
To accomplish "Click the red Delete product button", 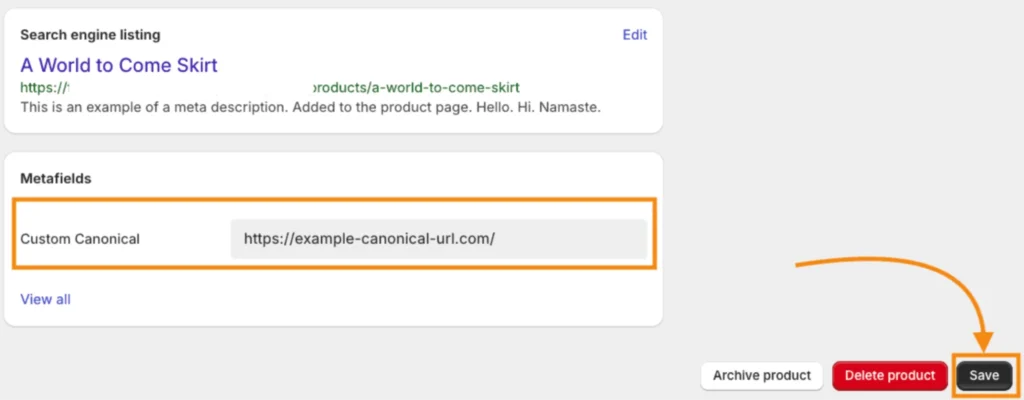I will 890,376.
